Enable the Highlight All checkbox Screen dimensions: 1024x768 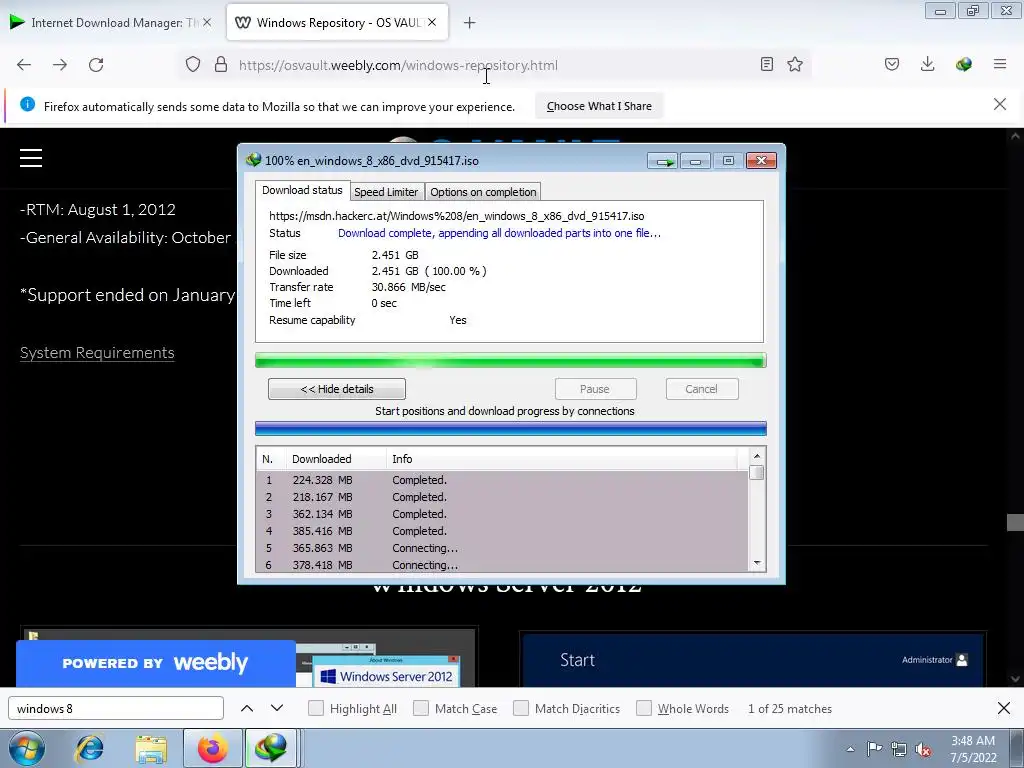click(315, 708)
